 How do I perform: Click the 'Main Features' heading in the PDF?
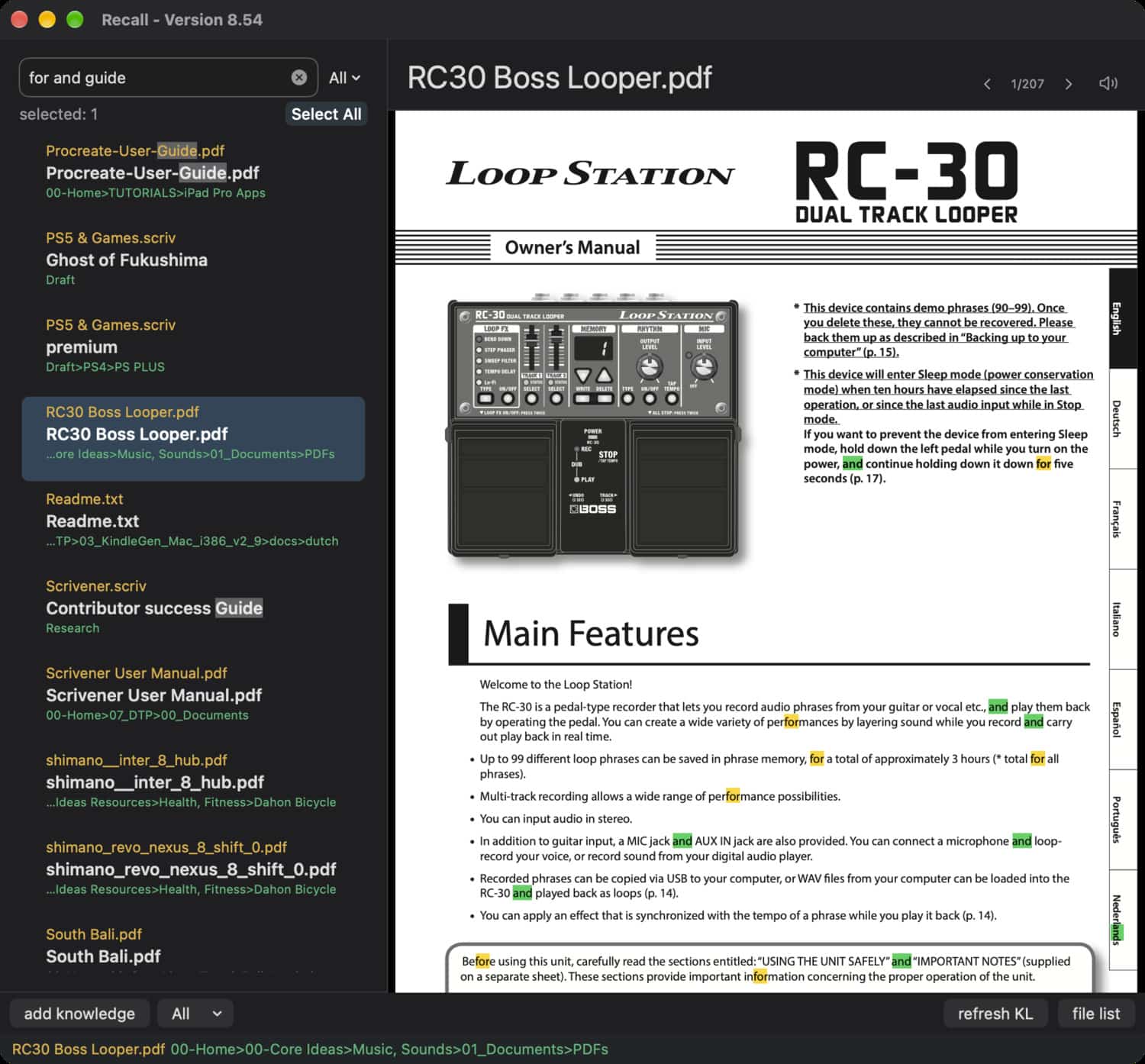591,634
